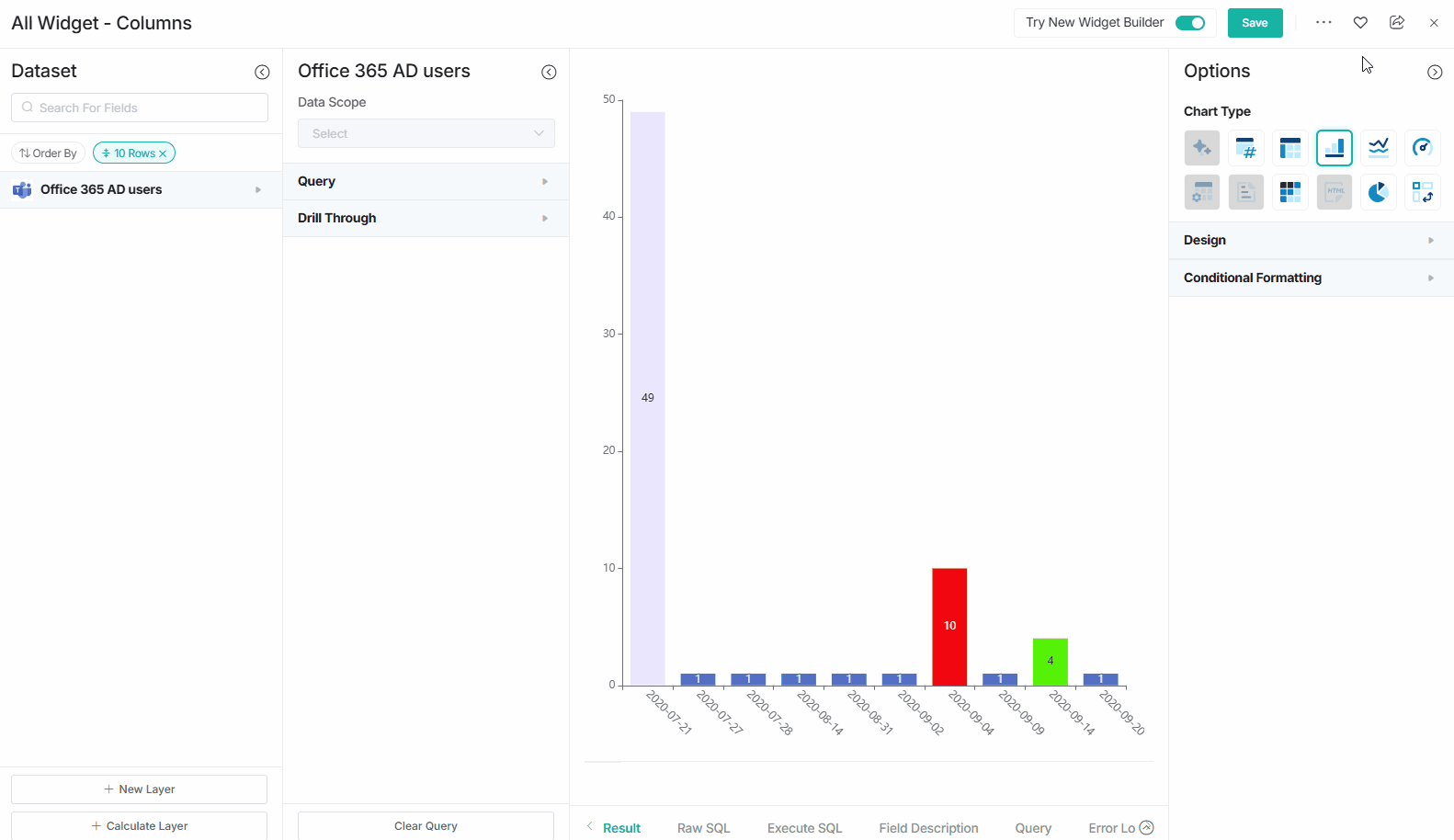Open the Field Description tab

coord(928,828)
